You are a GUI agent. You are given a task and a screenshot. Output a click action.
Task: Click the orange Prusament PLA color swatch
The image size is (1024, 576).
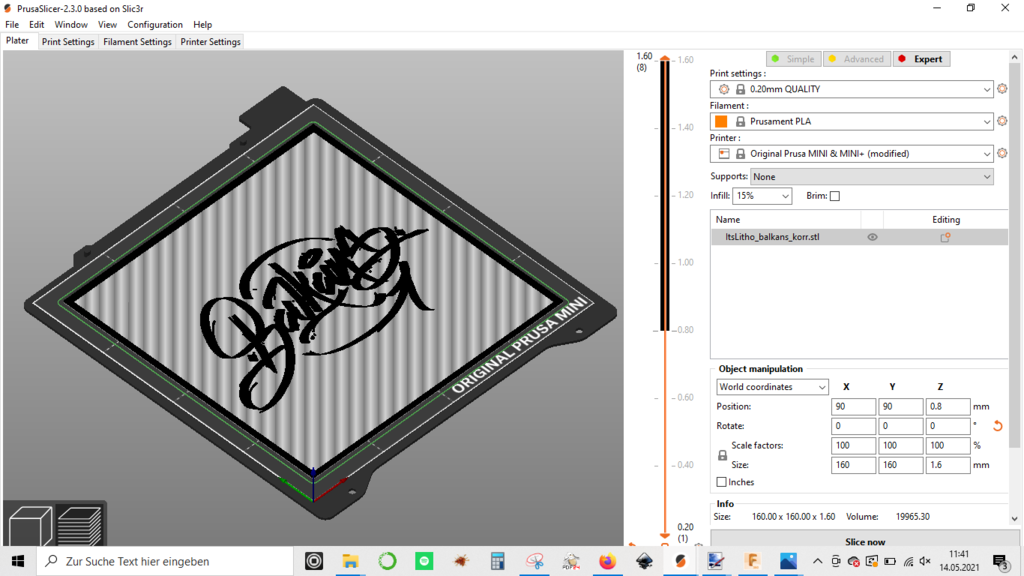(x=721, y=121)
